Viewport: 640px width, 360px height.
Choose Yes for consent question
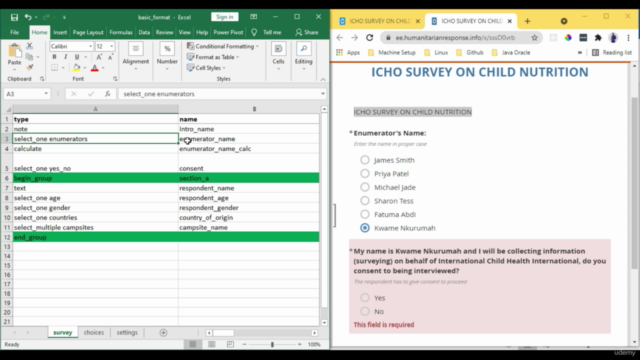365,298
